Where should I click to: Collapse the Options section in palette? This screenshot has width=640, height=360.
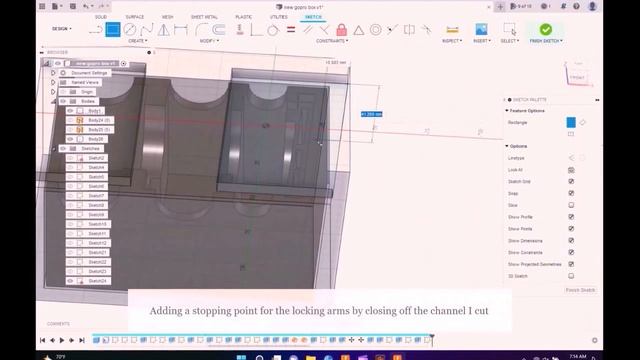(x=507, y=146)
